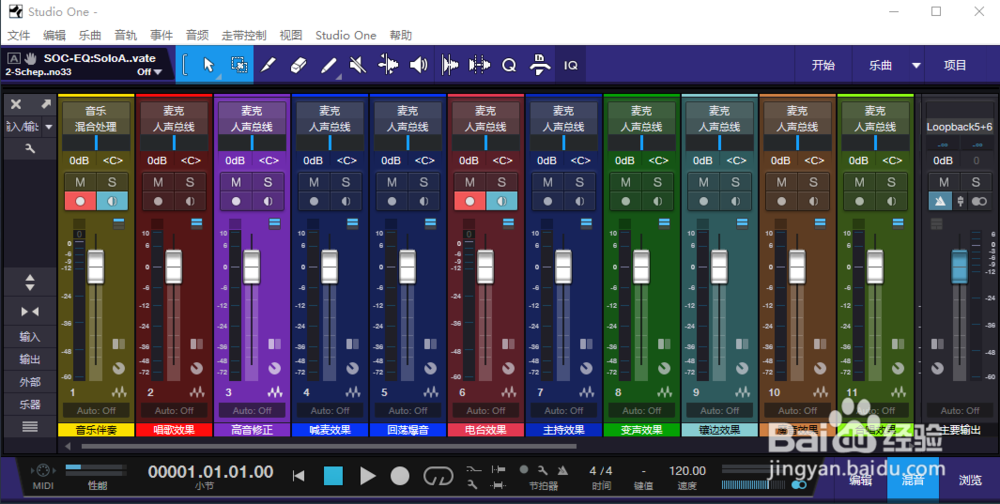Mute the 喊麦效果 channel
The image size is (1000, 504).
[314, 182]
